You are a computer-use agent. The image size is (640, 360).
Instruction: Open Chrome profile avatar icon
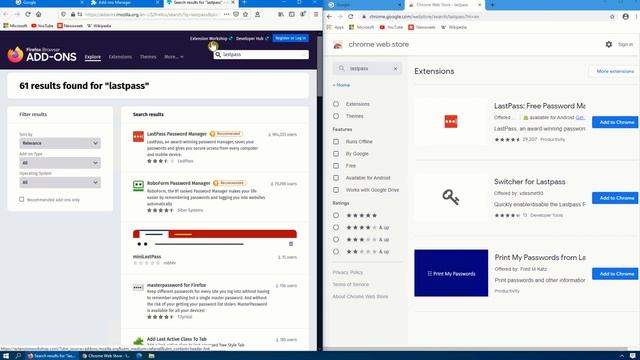[x=625, y=17]
